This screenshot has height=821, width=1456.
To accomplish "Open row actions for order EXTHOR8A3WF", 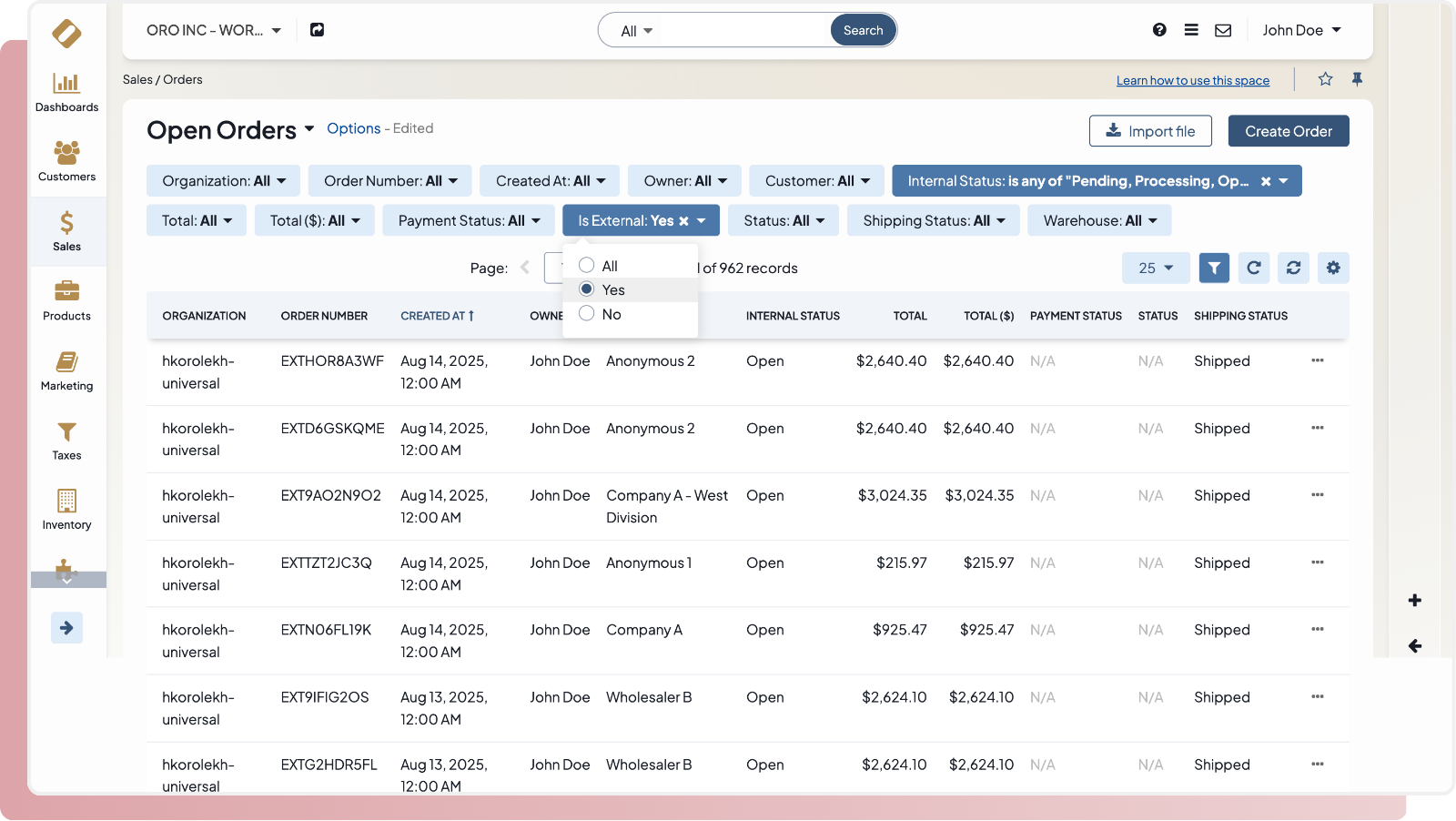I will [x=1317, y=360].
